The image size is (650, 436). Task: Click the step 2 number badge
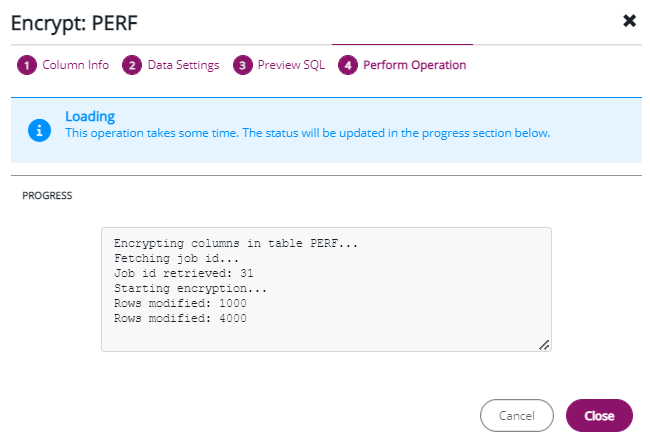pos(131,65)
